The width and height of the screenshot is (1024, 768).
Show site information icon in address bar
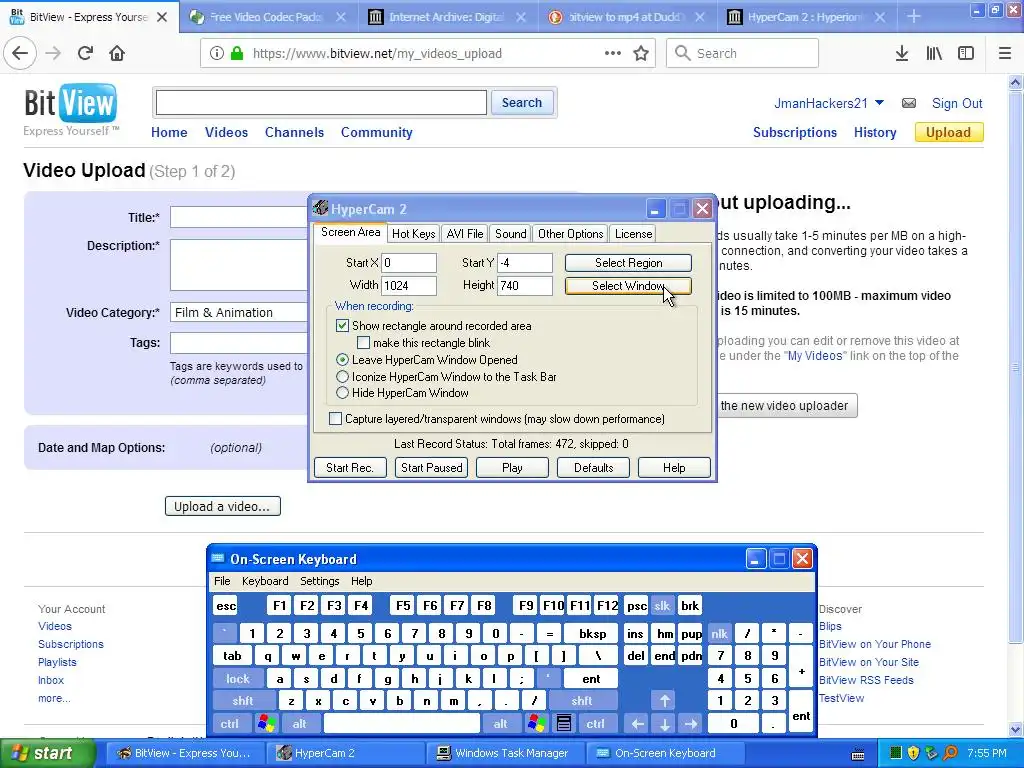pos(216,54)
